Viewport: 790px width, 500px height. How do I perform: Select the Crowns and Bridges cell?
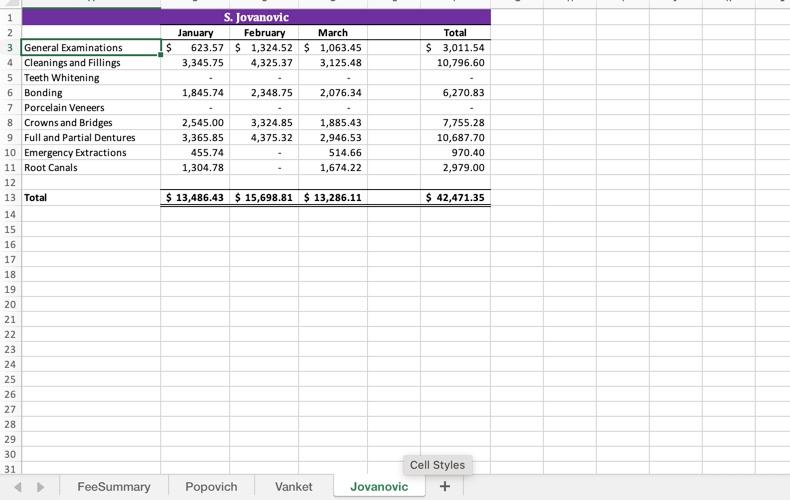(x=91, y=122)
